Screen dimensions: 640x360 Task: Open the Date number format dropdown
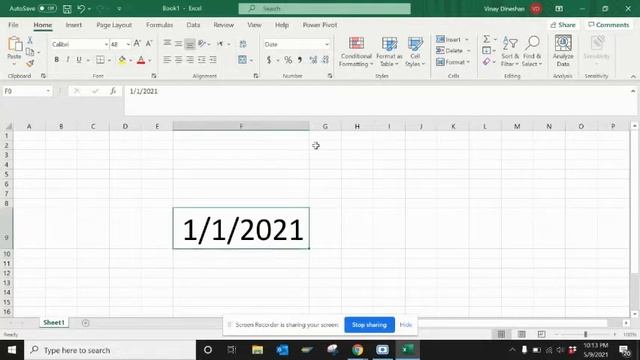point(327,44)
